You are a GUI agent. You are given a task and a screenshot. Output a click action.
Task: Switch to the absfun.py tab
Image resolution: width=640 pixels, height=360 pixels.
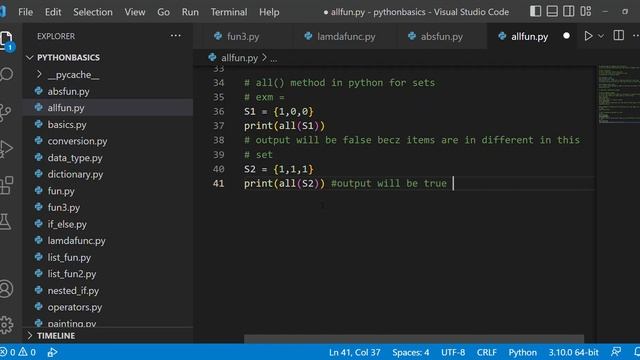click(x=441, y=36)
